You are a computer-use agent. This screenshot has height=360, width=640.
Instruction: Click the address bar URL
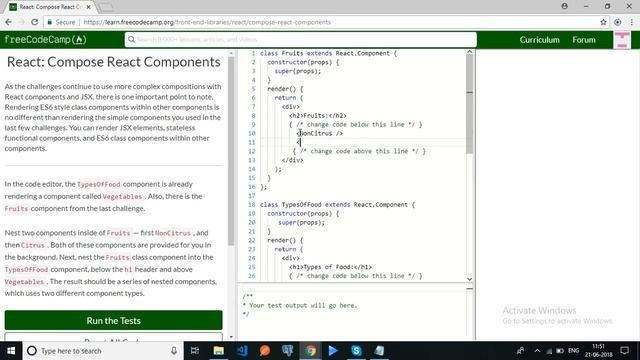(207, 22)
